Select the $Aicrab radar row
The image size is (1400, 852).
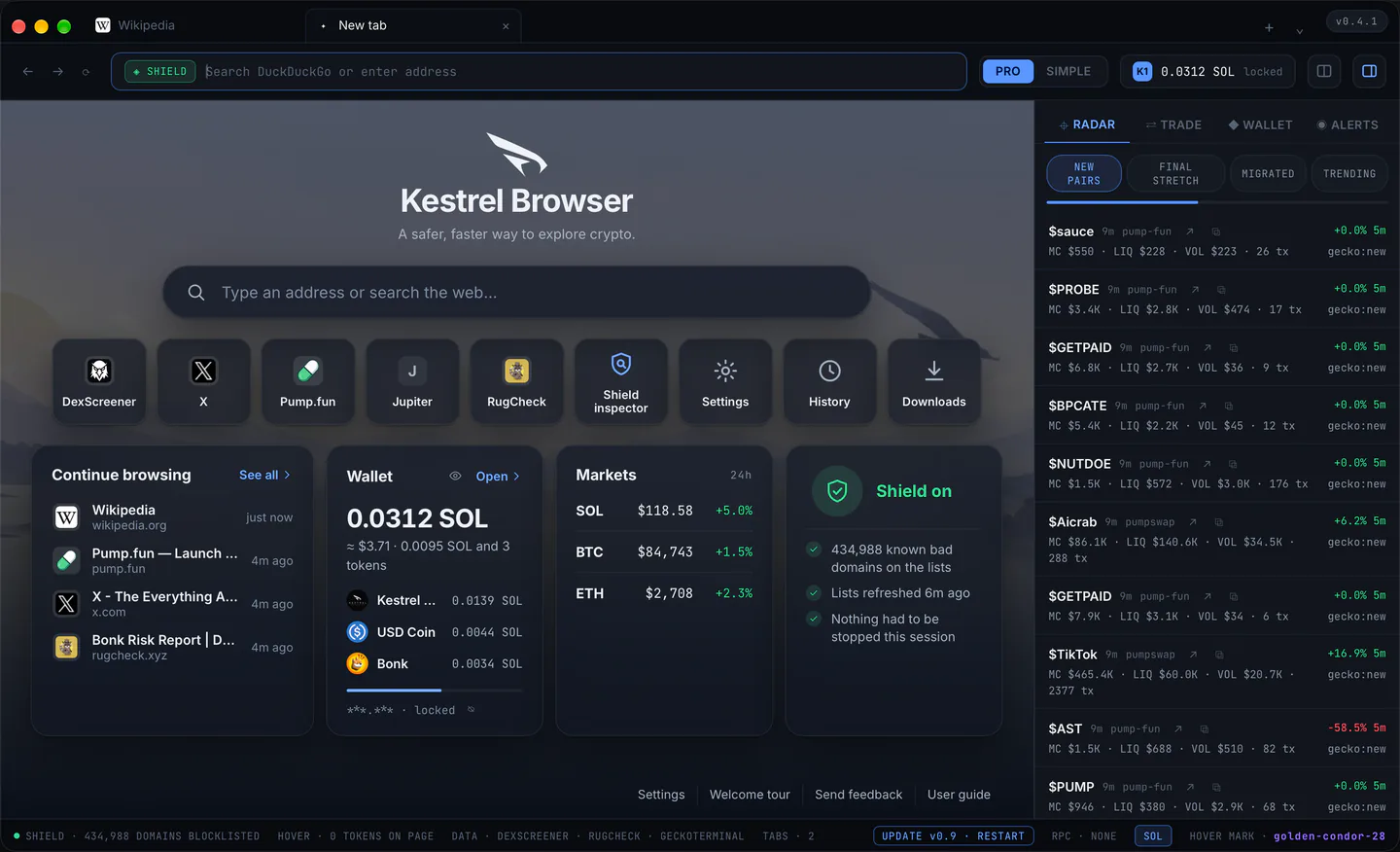point(1217,540)
